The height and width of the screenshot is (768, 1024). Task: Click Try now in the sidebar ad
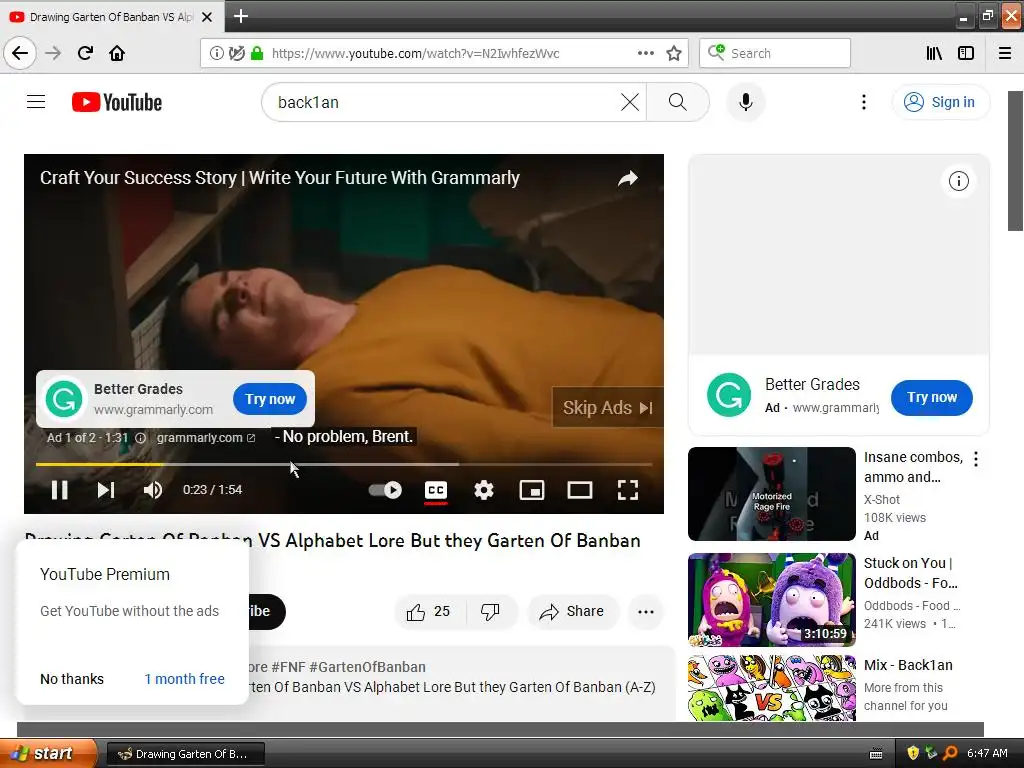click(x=931, y=397)
